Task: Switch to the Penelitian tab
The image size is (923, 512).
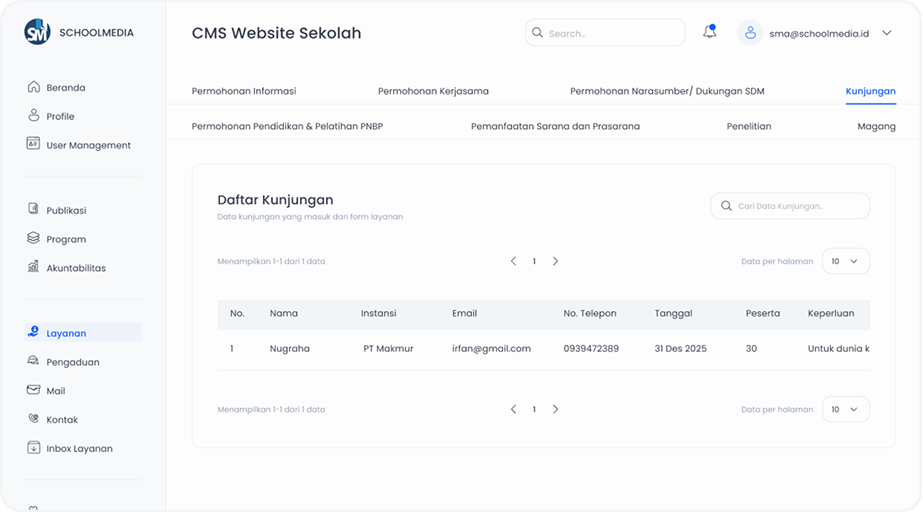Action: (x=749, y=126)
